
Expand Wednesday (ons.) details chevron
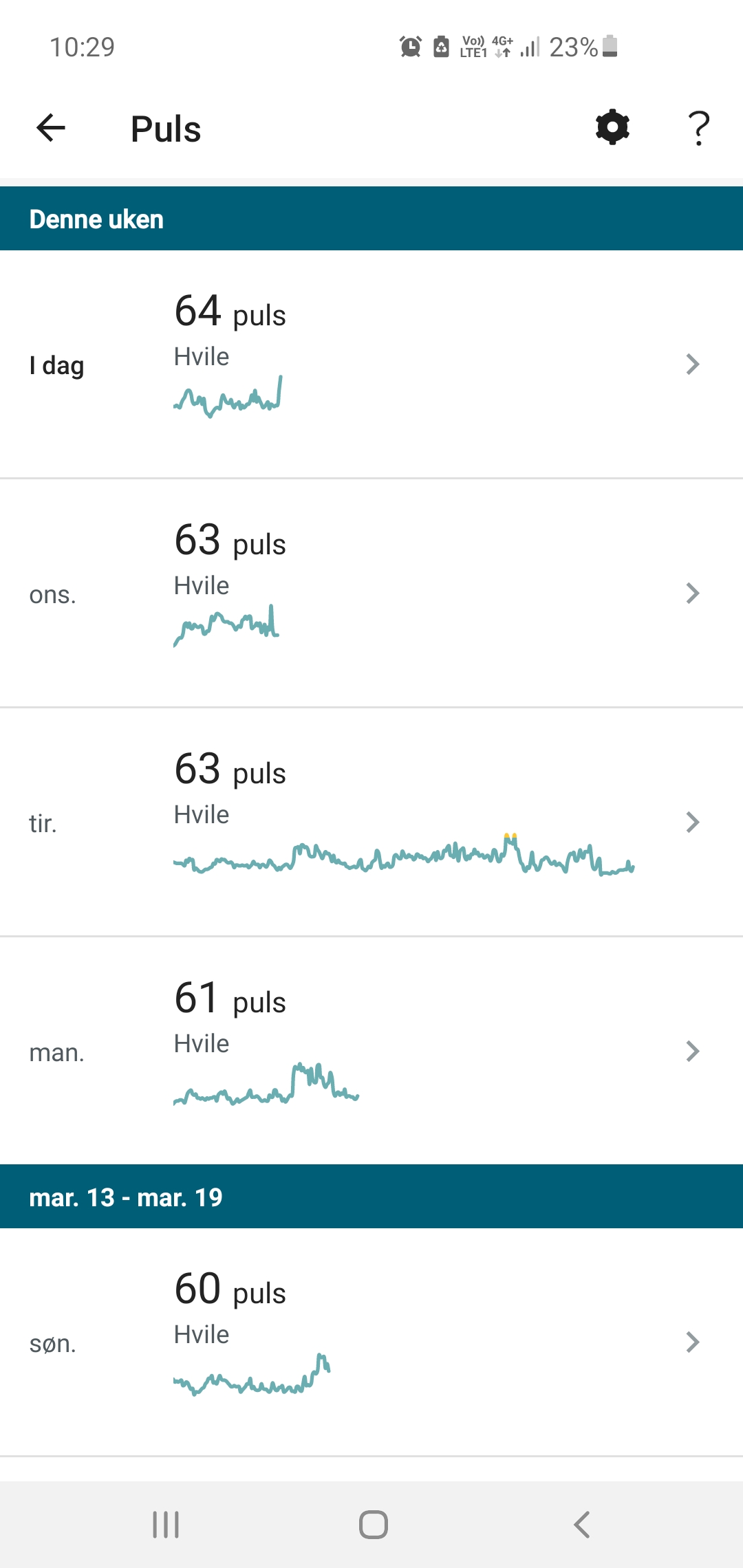click(692, 593)
